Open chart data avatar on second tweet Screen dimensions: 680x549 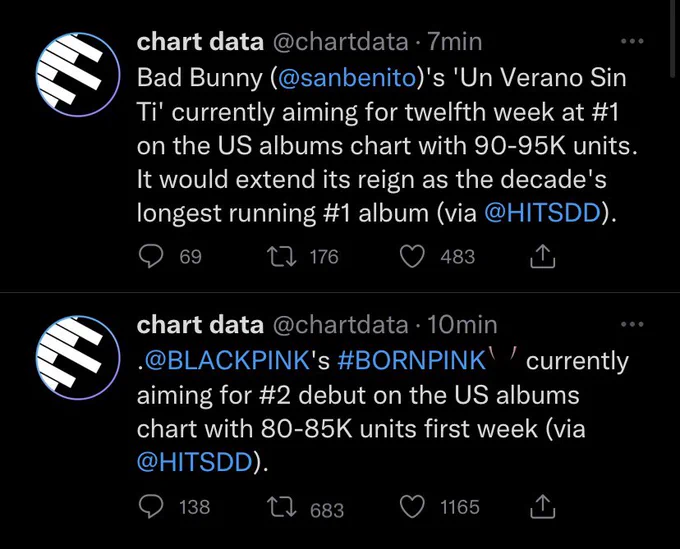coord(78,357)
